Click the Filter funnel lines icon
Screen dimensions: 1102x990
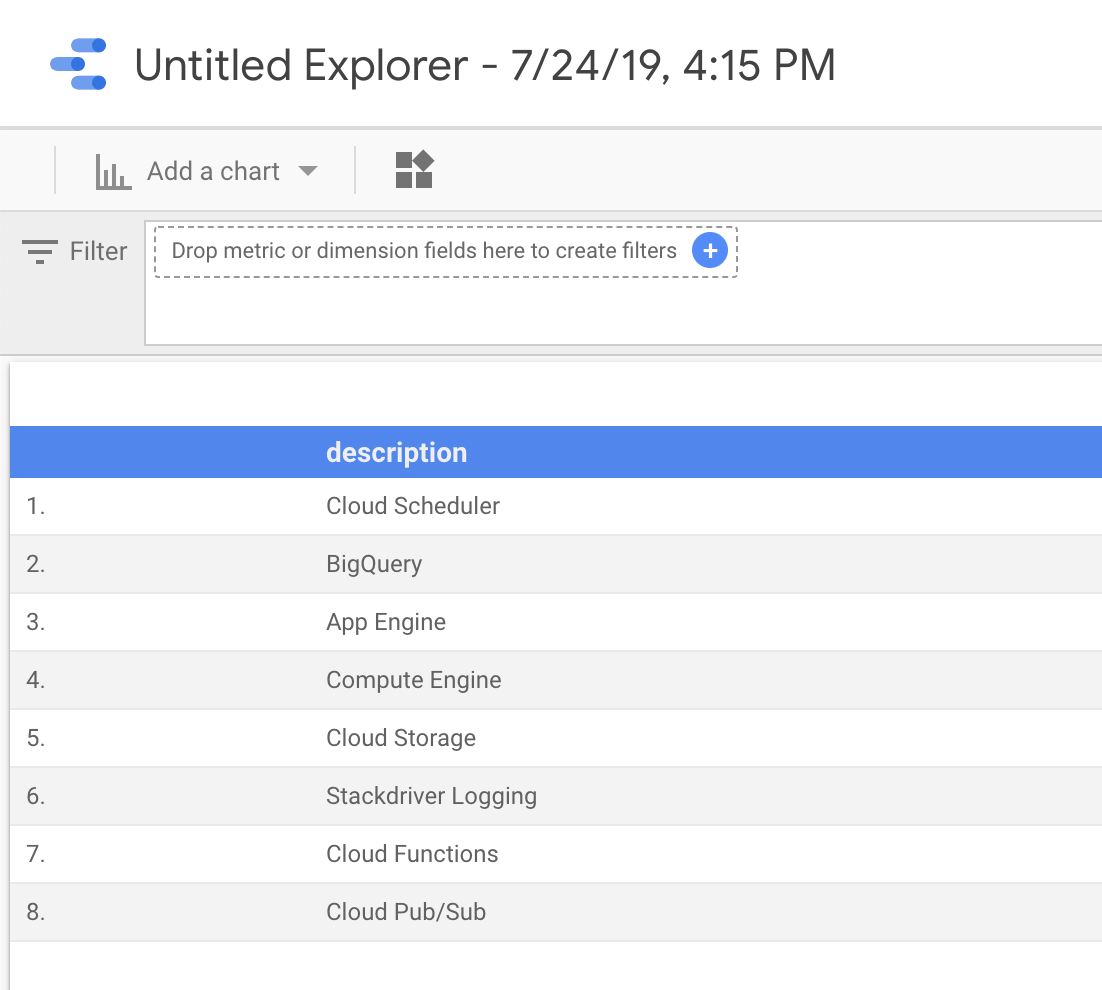(x=40, y=252)
